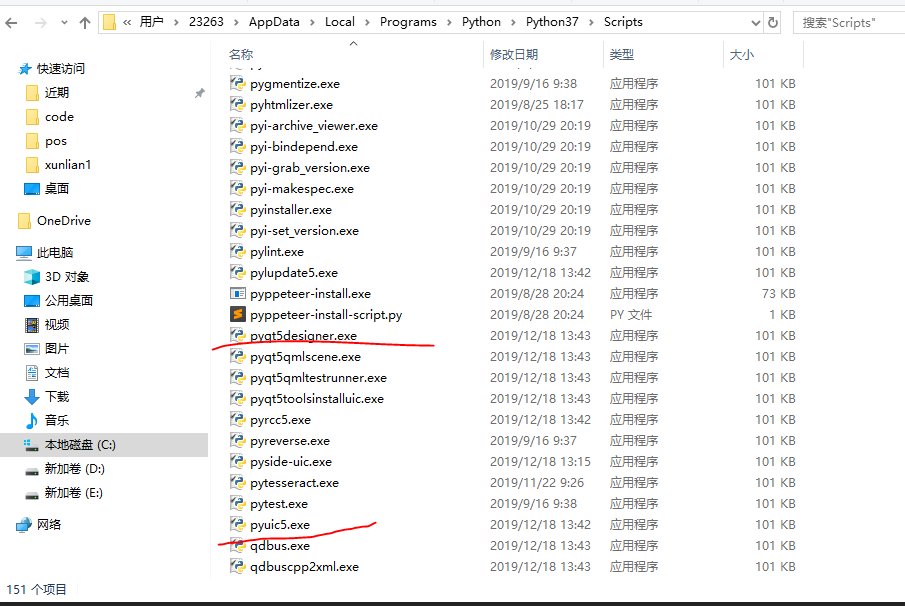This screenshot has height=606, width=905.
Task: Select 桌面 under quick access
Action: [57, 189]
